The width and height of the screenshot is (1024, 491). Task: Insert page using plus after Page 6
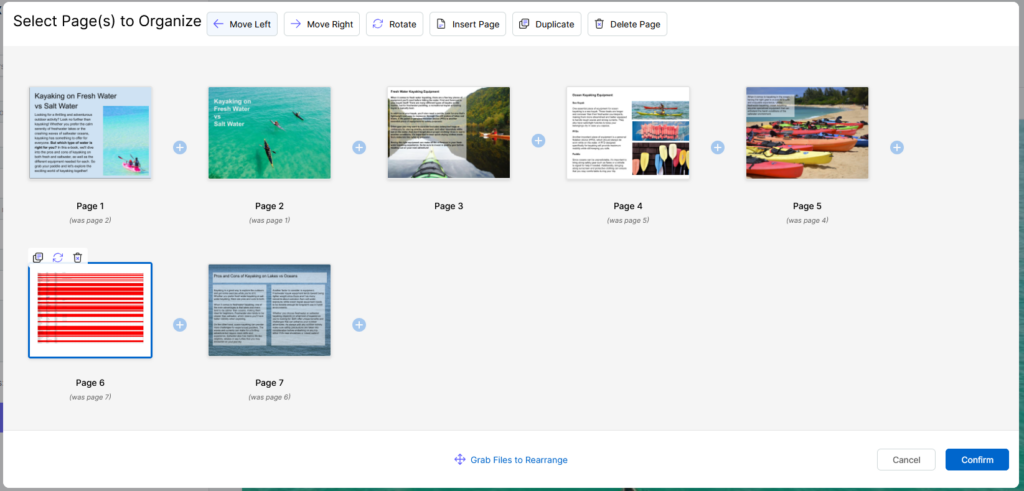pos(180,325)
